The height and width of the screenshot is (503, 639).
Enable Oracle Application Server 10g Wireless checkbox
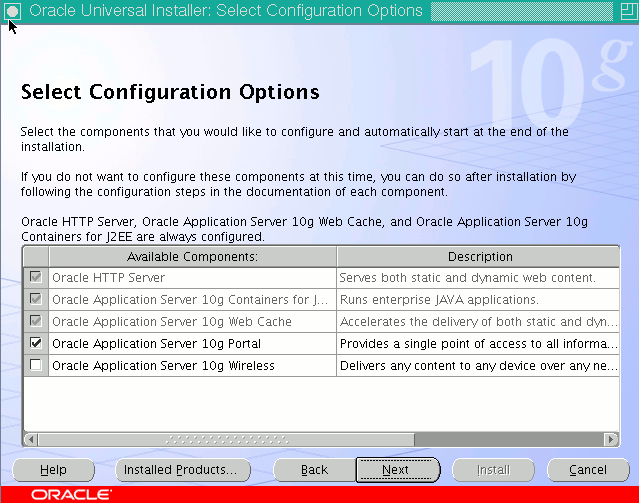(x=36, y=365)
